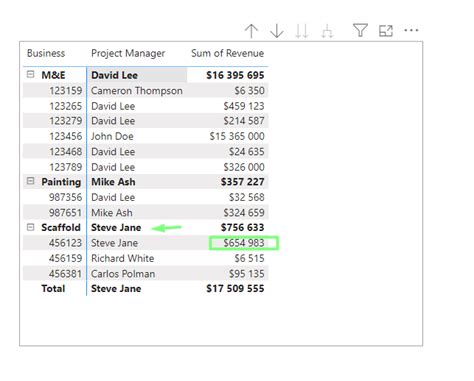Click the John Doe cell
This screenshot has height=381, width=474.
coord(112,136)
